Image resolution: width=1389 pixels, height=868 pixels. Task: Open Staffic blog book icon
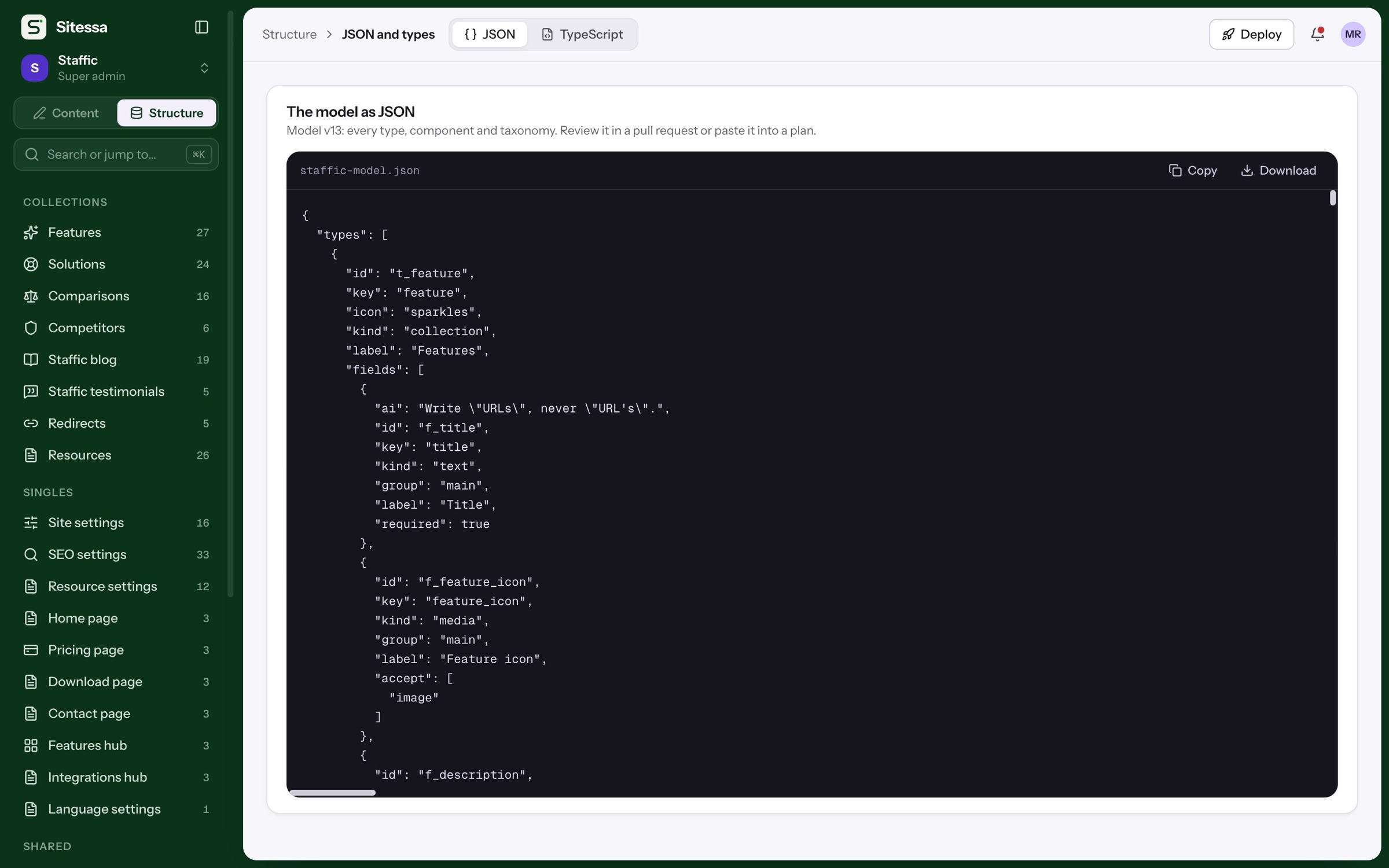31,360
